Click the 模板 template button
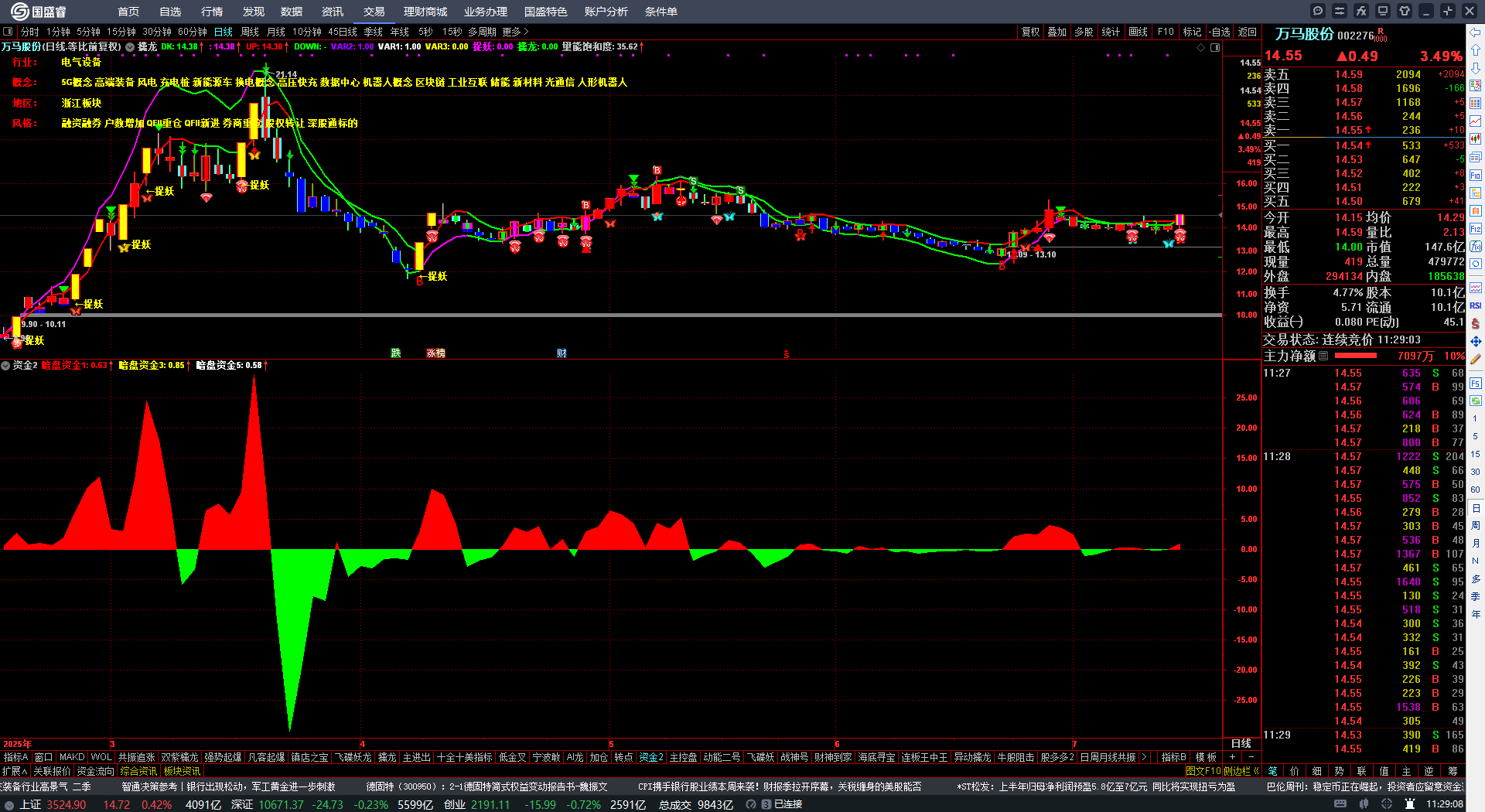 coord(1207,757)
